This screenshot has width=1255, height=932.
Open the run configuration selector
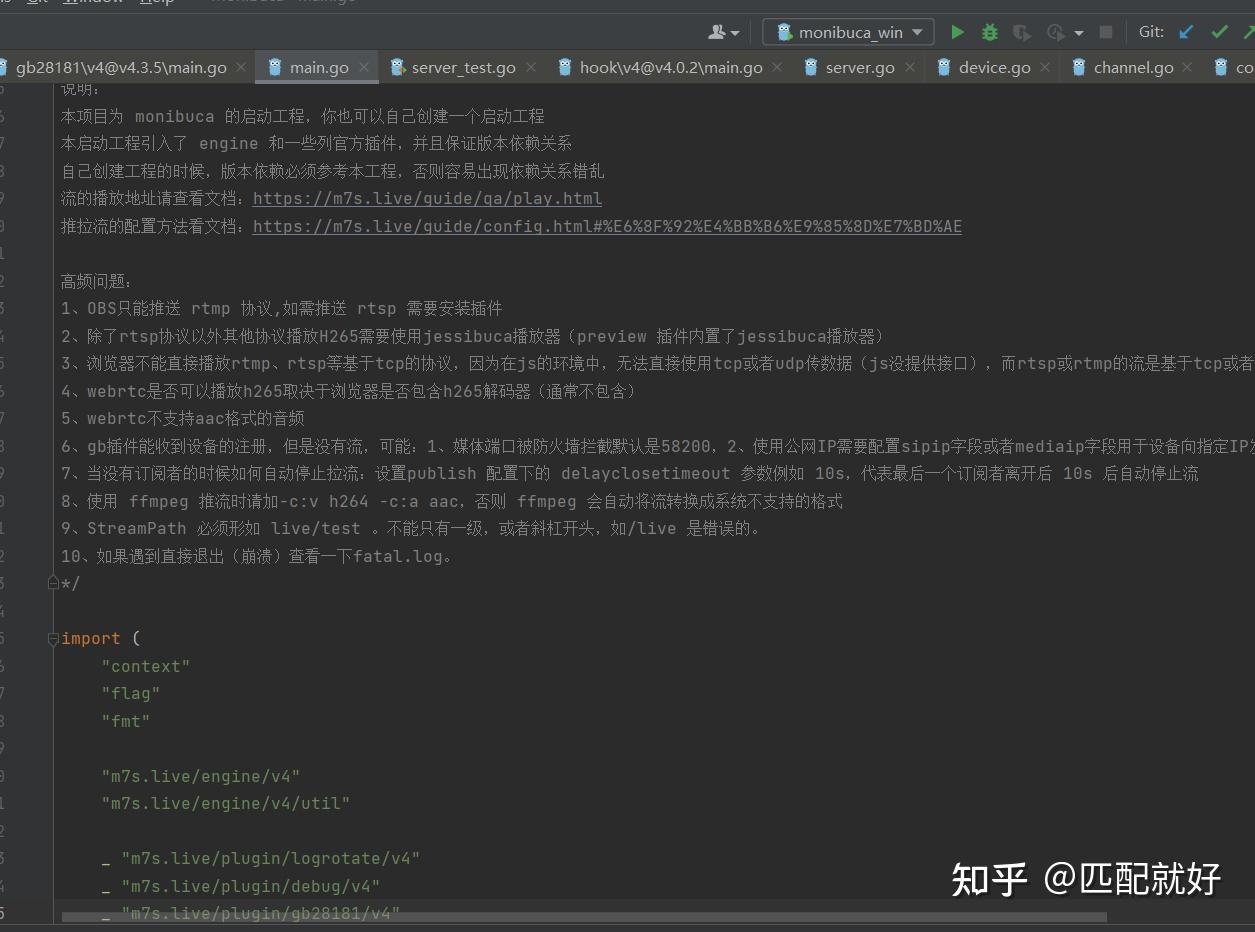pyautogui.click(x=847, y=31)
